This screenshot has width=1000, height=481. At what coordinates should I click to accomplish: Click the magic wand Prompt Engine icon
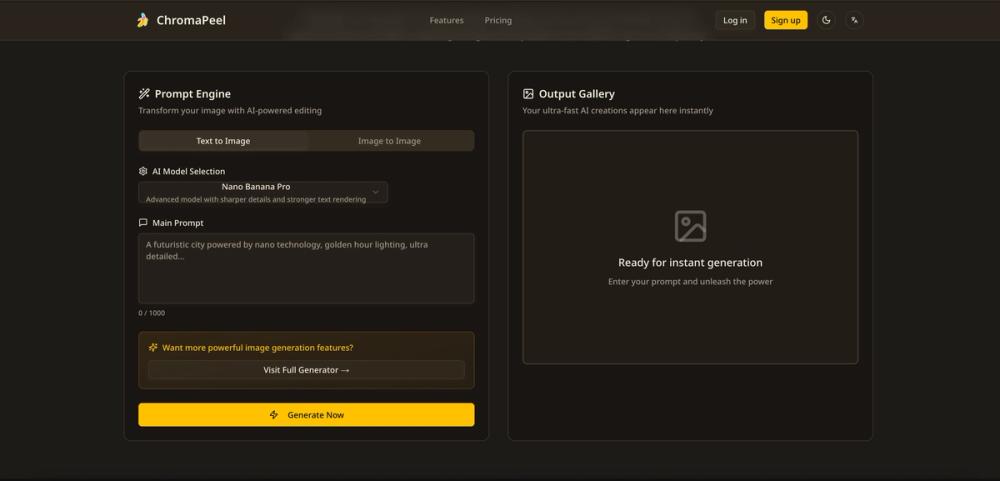click(144, 94)
